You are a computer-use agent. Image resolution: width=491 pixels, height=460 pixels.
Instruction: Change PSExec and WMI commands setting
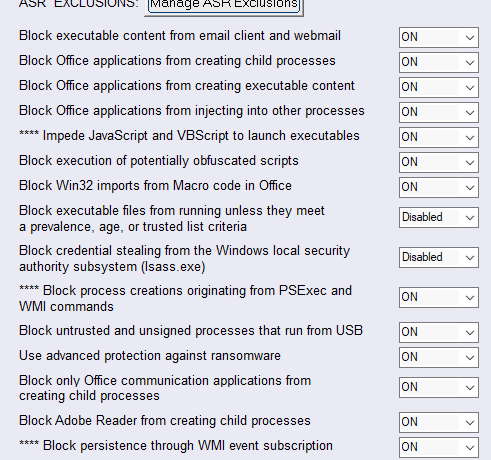[x=439, y=297]
